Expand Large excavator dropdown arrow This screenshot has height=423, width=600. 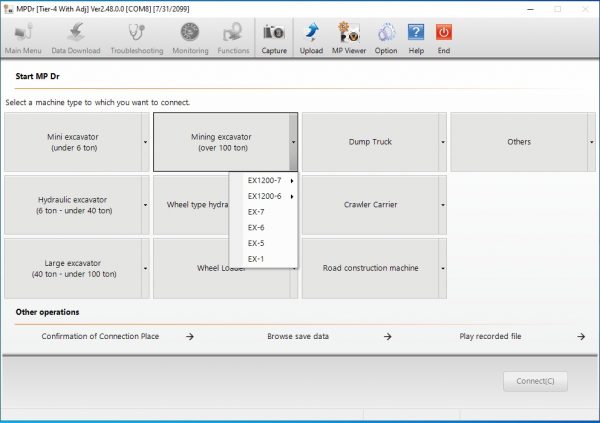(x=145, y=268)
